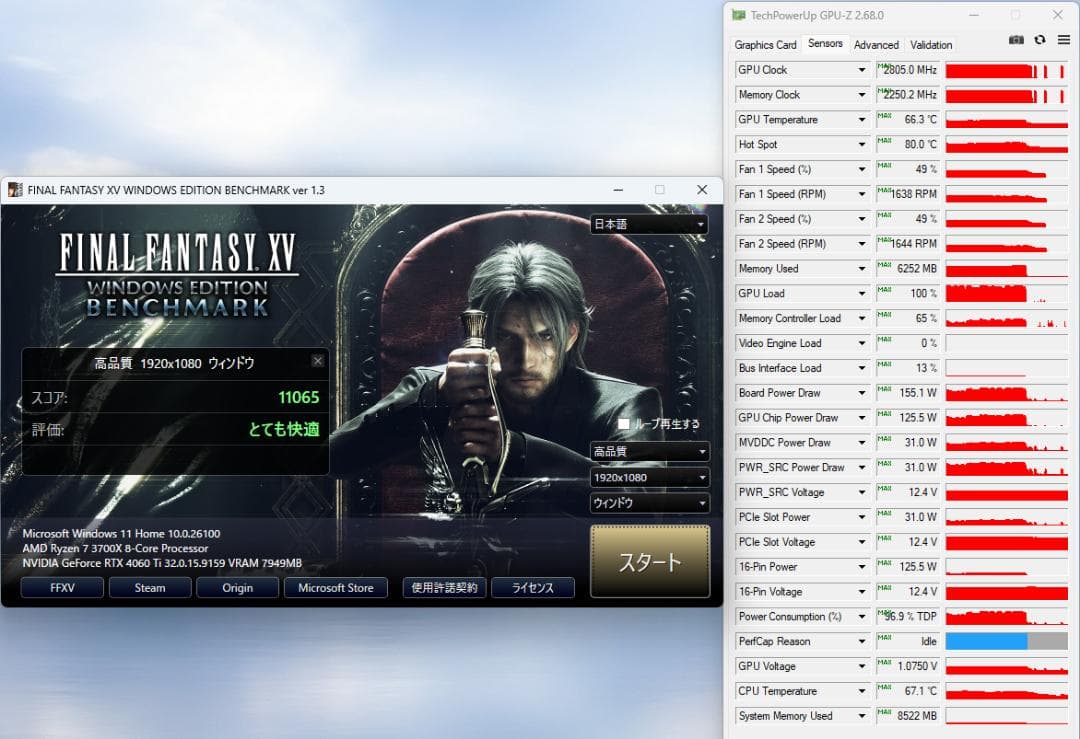
Task: Click the GPU-Z title bar app icon
Action: point(738,15)
